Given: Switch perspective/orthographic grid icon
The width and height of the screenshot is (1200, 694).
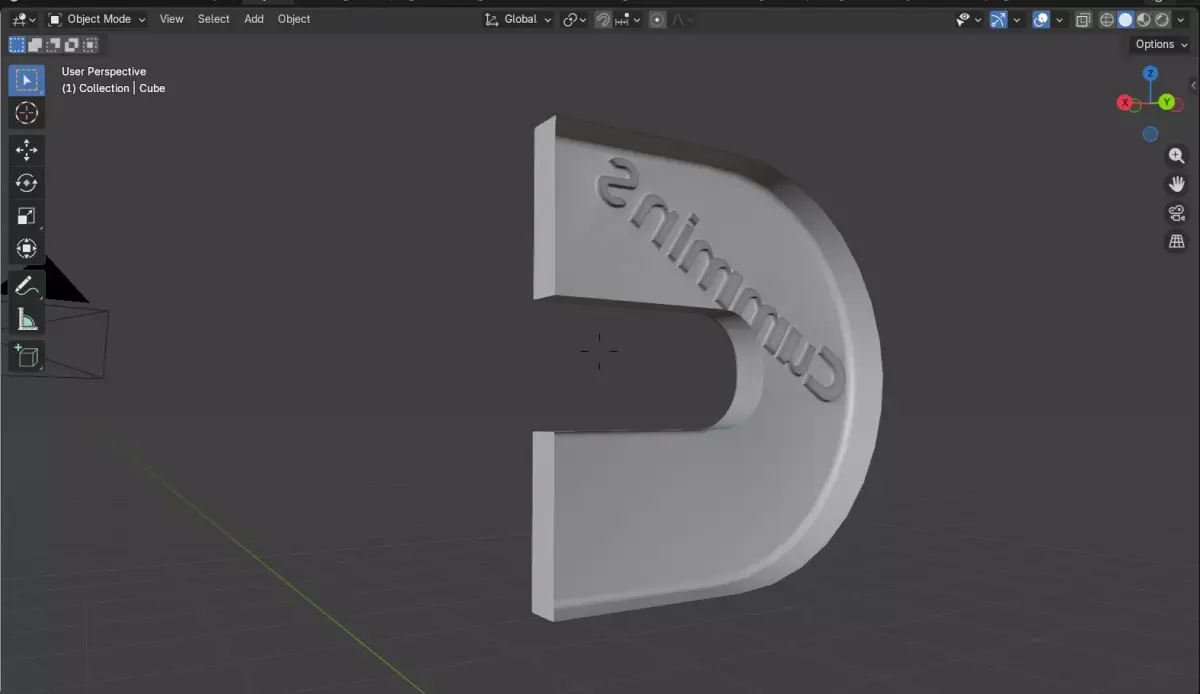Looking at the screenshot, I should click(x=1177, y=241).
